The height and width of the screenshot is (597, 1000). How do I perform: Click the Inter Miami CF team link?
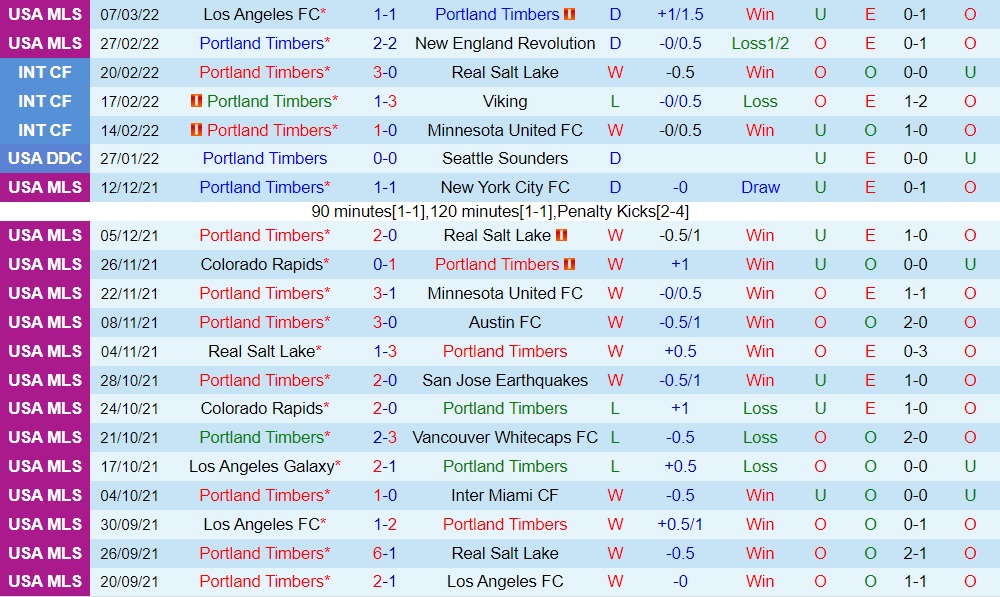click(x=505, y=495)
